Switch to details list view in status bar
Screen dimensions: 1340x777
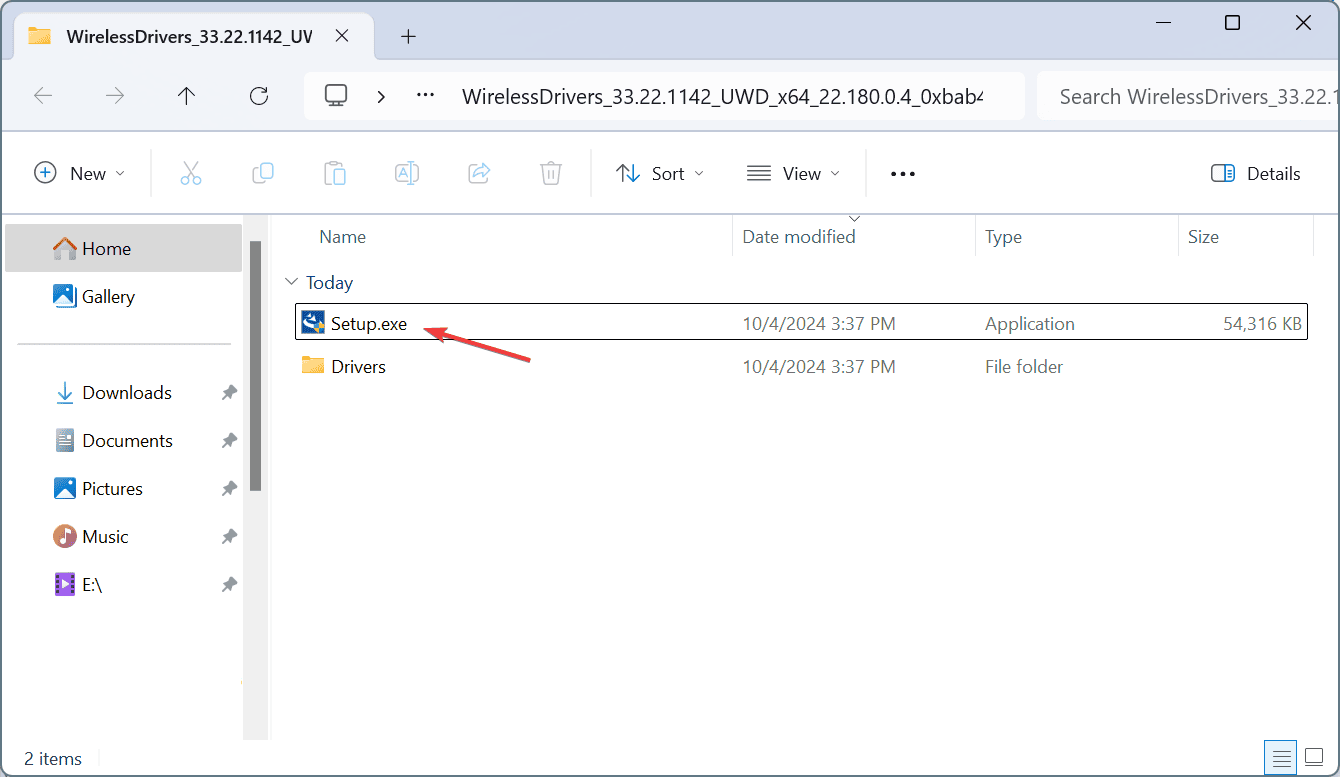(x=1279, y=757)
